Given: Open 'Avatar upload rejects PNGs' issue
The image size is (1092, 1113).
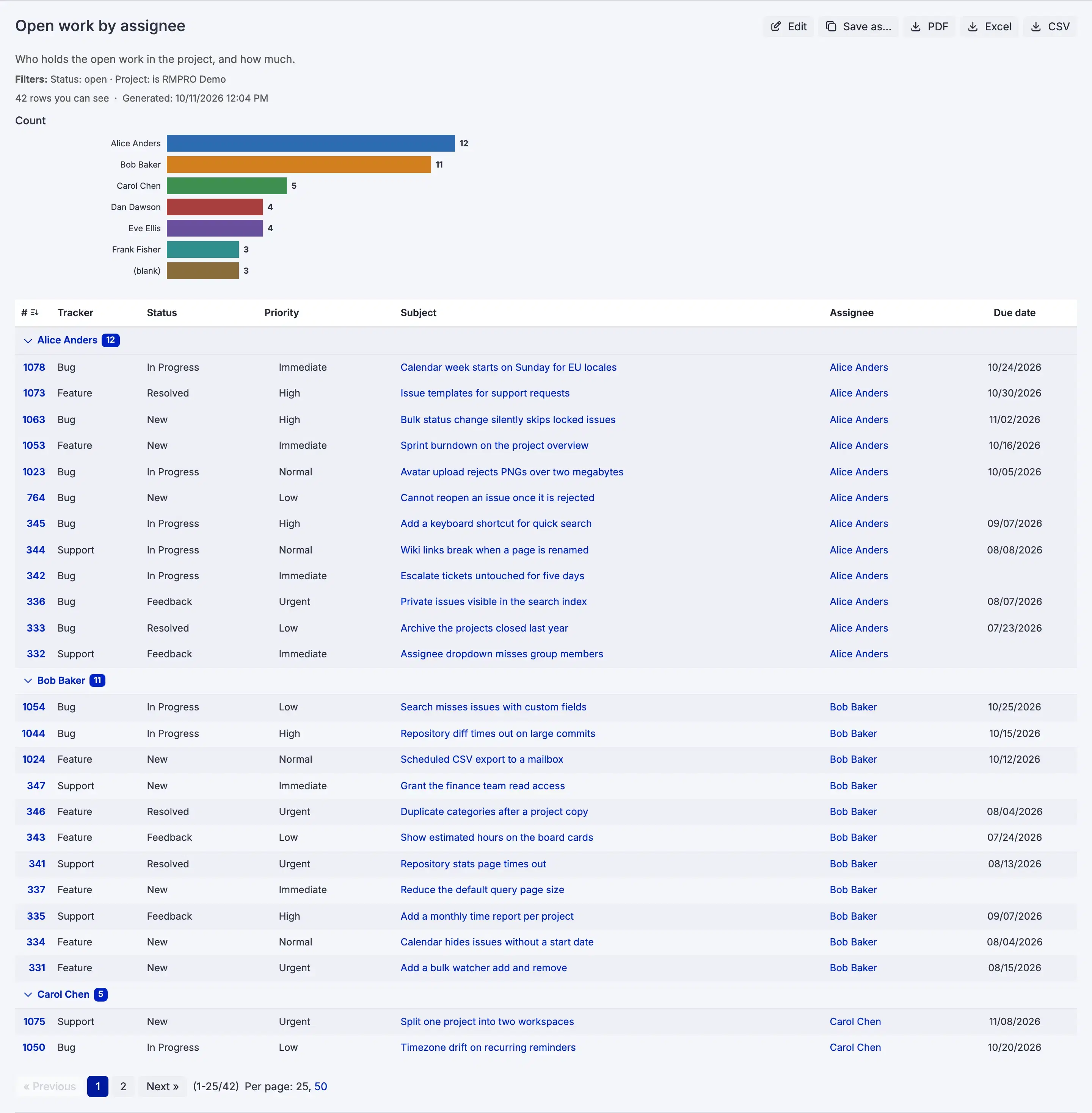Looking at the screenshot, I should coord(511,472).
